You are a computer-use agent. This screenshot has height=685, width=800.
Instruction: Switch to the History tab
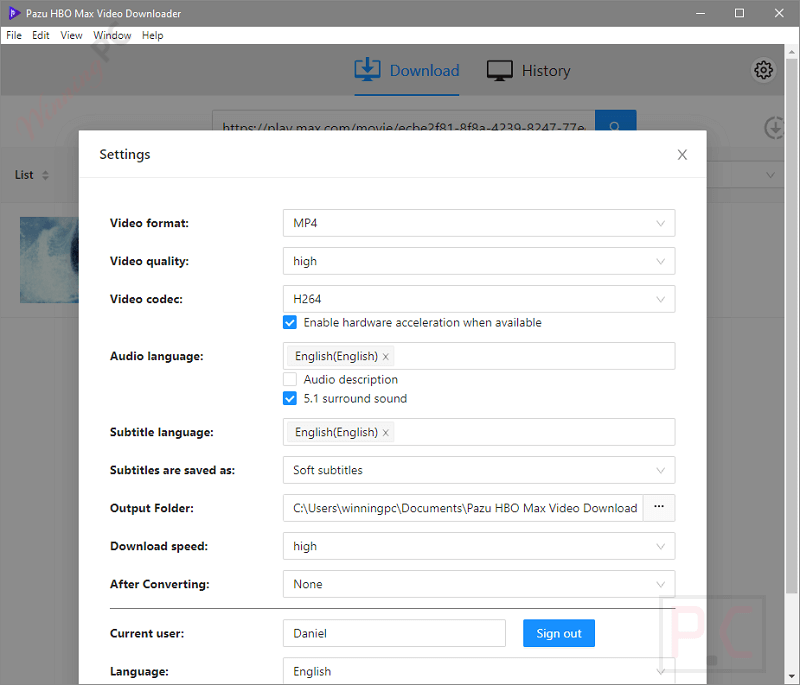tap(528, 70)
